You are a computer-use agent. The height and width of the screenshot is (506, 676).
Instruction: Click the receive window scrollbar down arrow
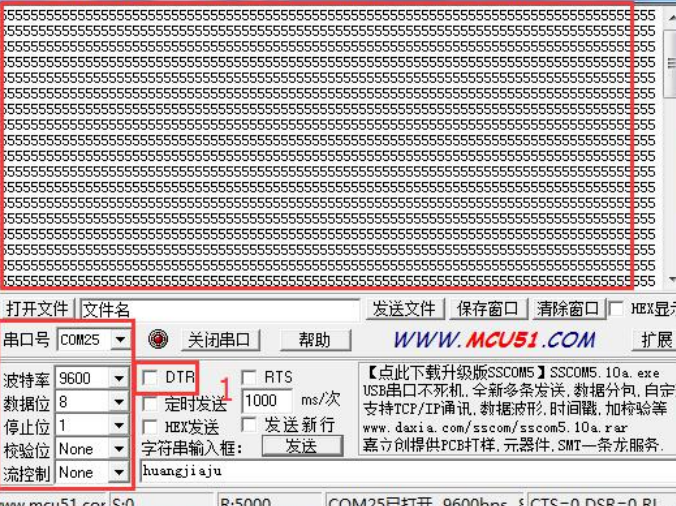671,279
